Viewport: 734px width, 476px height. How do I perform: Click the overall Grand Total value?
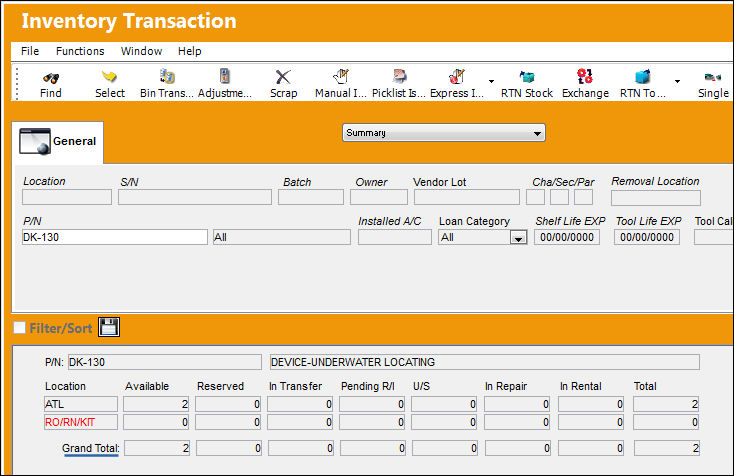point(667,448)
